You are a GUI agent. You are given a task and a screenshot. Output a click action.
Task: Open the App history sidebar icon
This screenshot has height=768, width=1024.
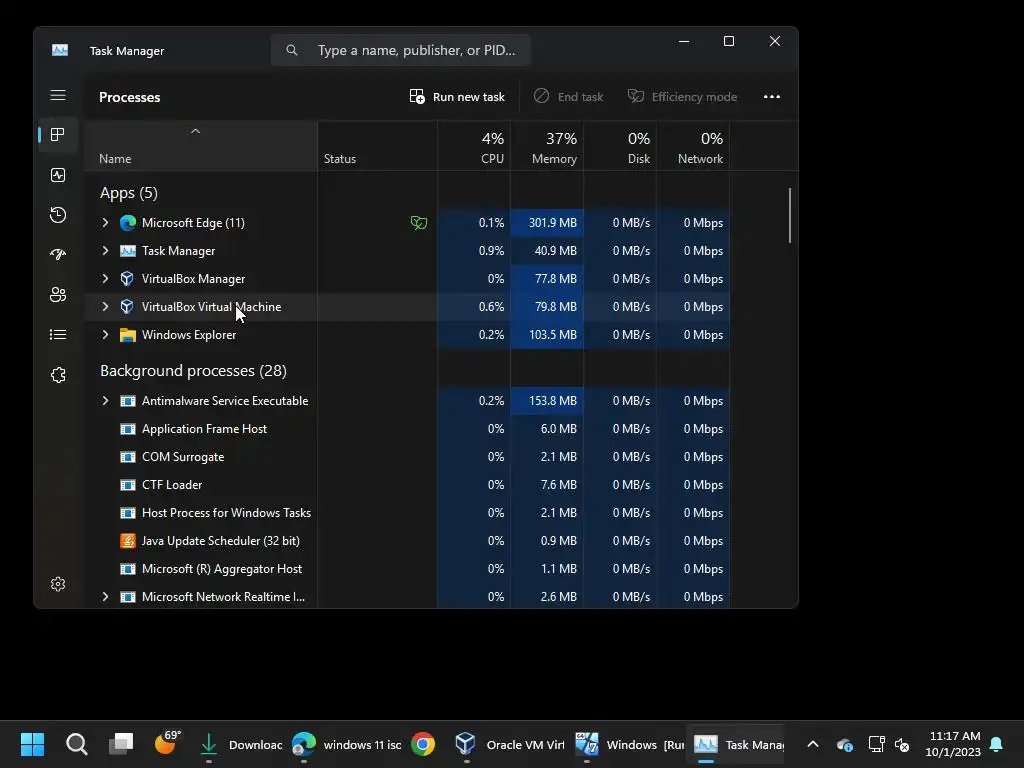(58, 215)
